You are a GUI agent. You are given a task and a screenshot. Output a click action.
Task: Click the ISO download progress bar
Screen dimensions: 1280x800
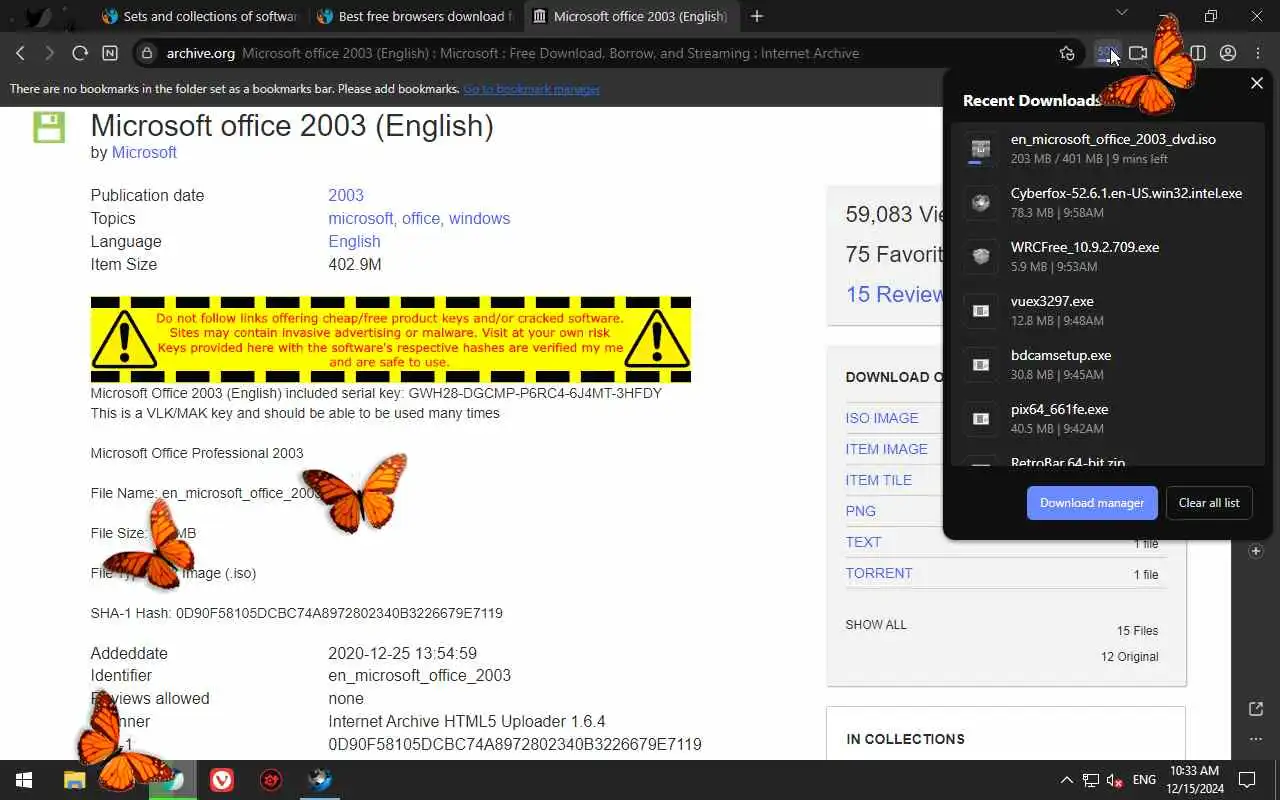(x=981, y=162)
